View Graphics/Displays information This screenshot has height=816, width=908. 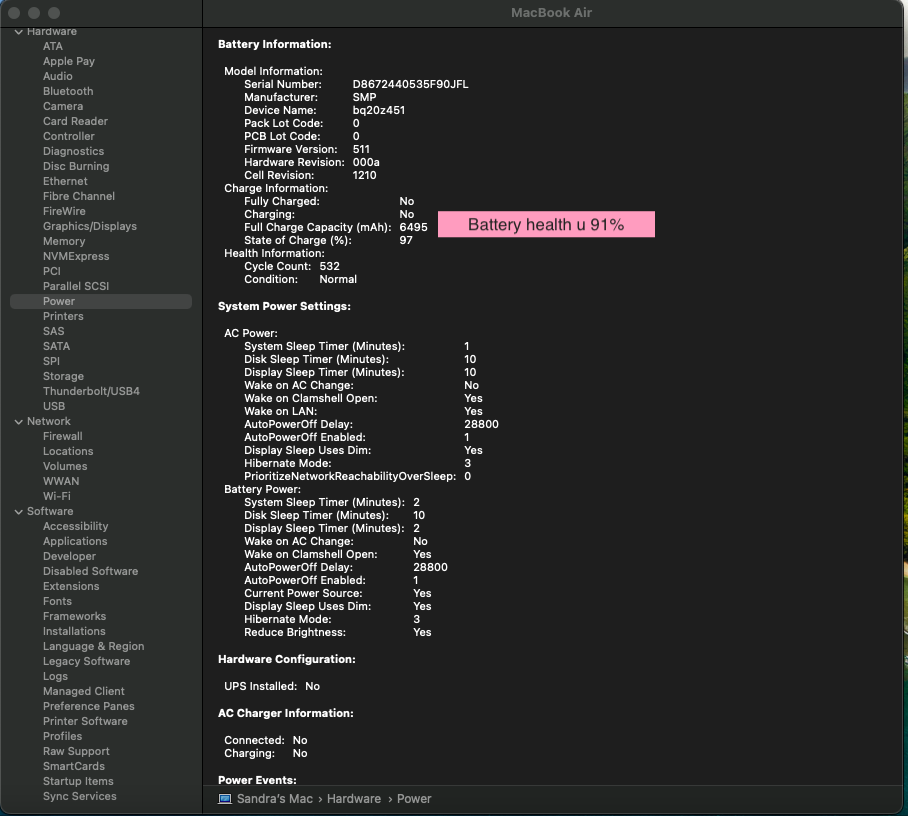tap(90, 226)
